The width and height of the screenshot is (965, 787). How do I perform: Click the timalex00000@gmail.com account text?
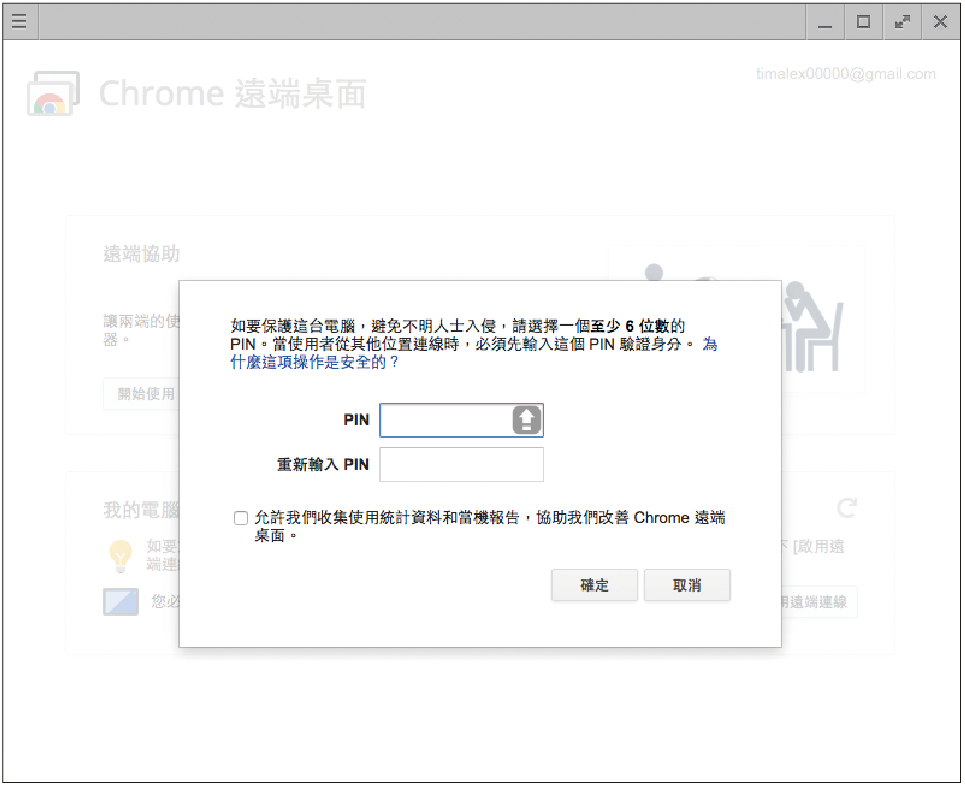tap(846, 74)
